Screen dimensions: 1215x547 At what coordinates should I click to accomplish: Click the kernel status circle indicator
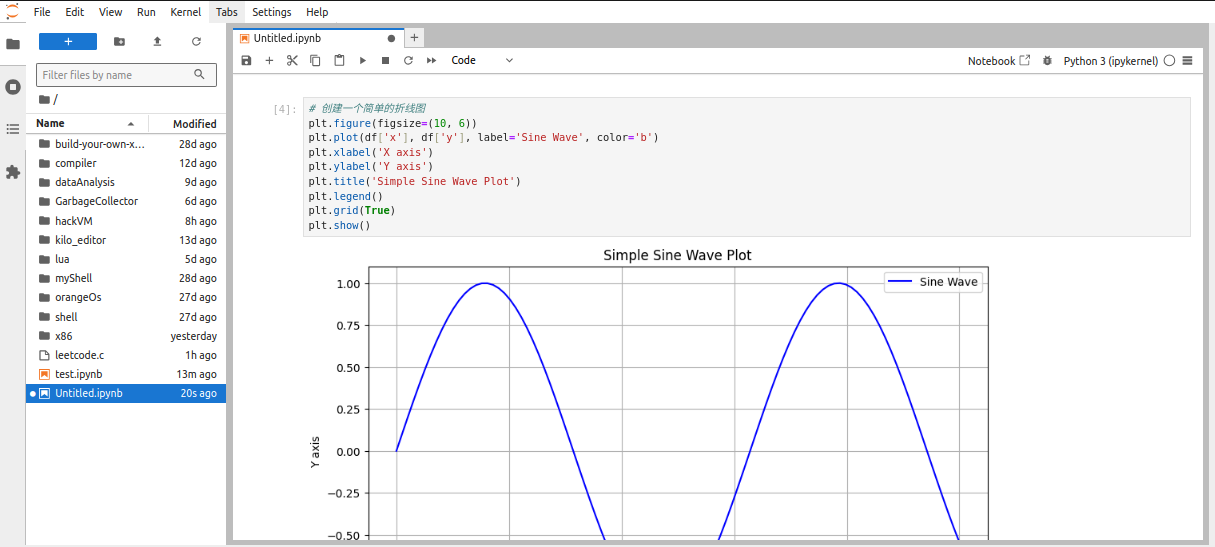(x=1169, y=61)
